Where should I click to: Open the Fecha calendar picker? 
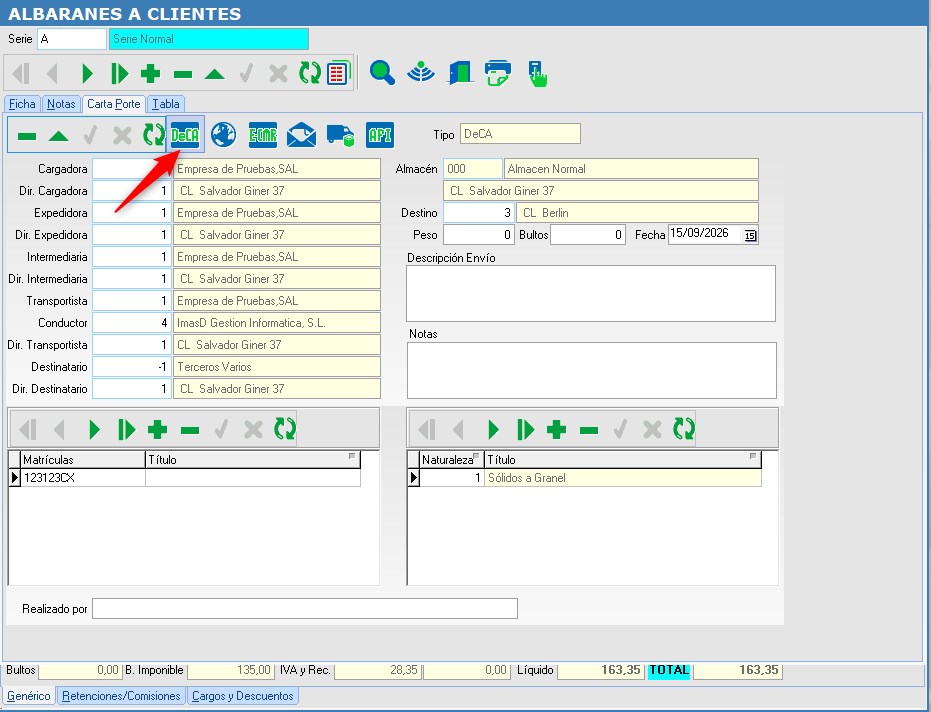pyautogui.click(x=750, y=235)
